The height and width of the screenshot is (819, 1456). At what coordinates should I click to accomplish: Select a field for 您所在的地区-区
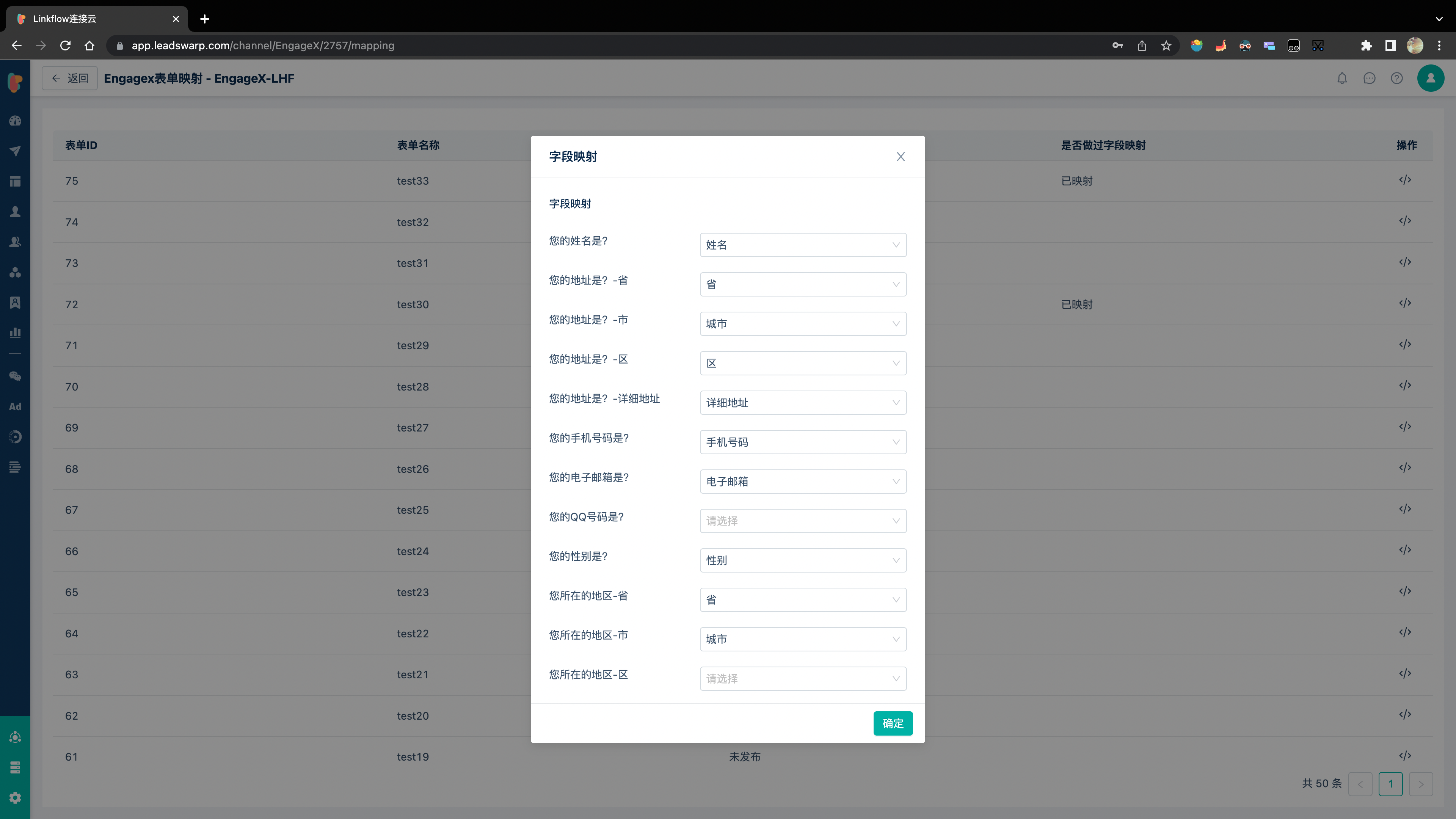[803, 678]
